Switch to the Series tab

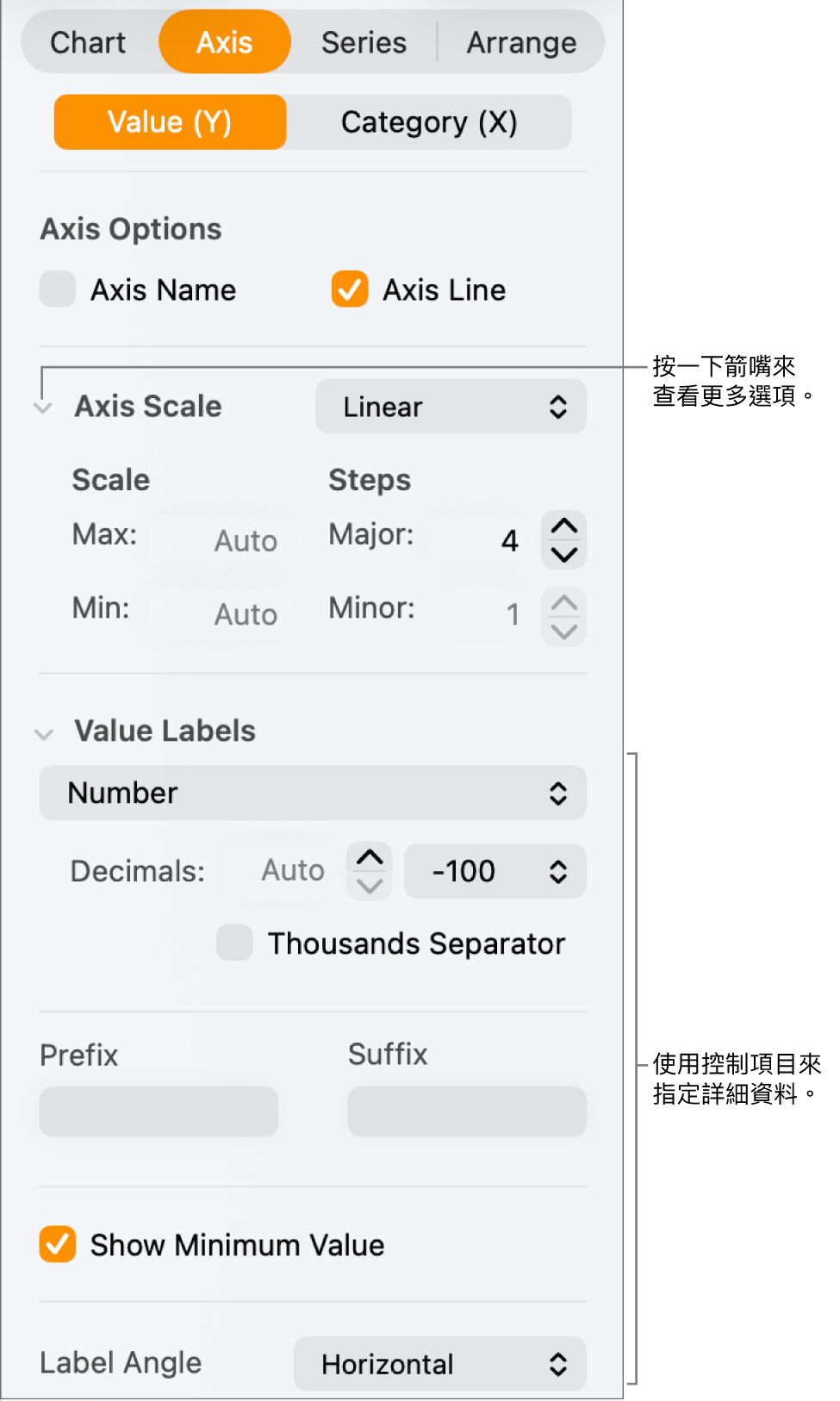coord(364,42)
